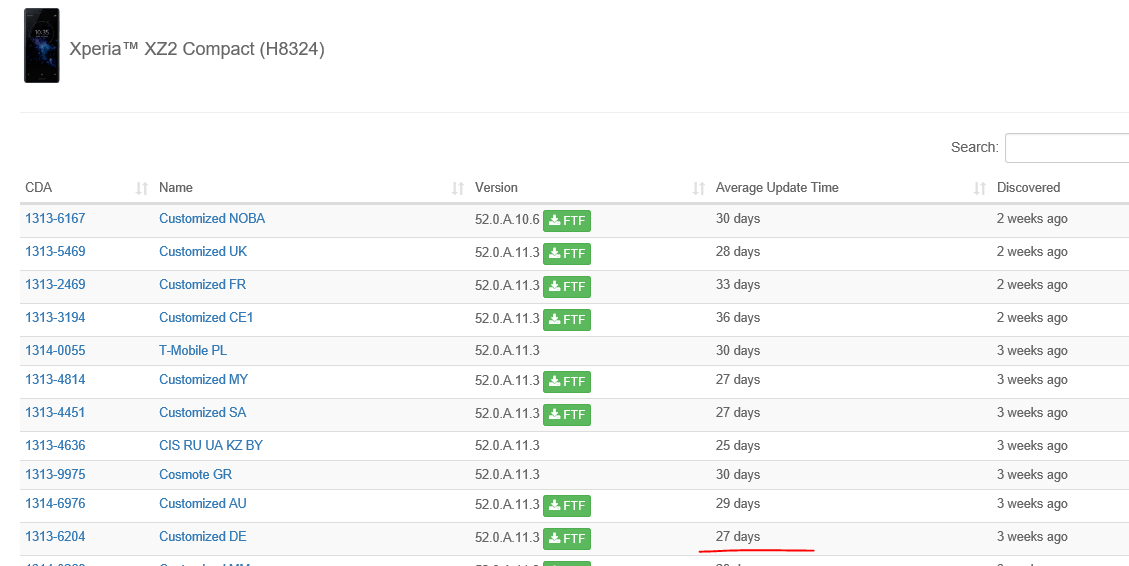This screenshot has width=1129, height=566.
Task: Open the Customized NOBA link
Action: click(212, 218)
